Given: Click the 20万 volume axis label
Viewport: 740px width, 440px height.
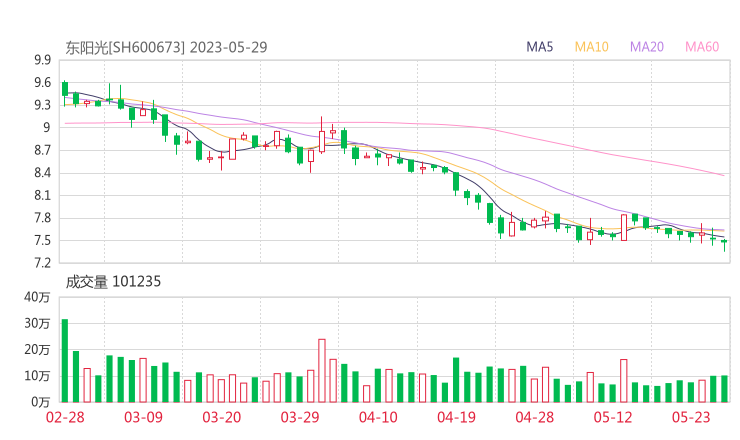Looking at the screenshot, I should tap(37, 350).
